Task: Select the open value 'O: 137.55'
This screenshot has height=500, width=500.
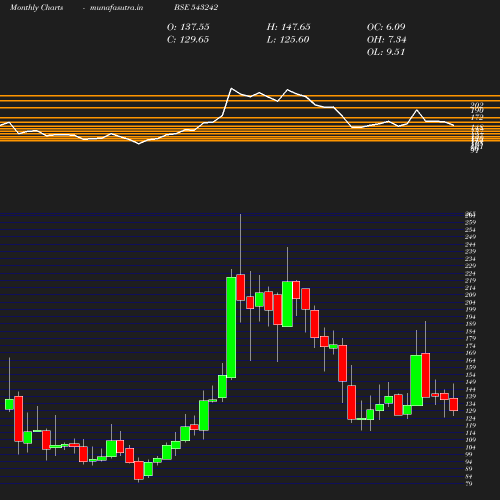Action: point(188,27)
